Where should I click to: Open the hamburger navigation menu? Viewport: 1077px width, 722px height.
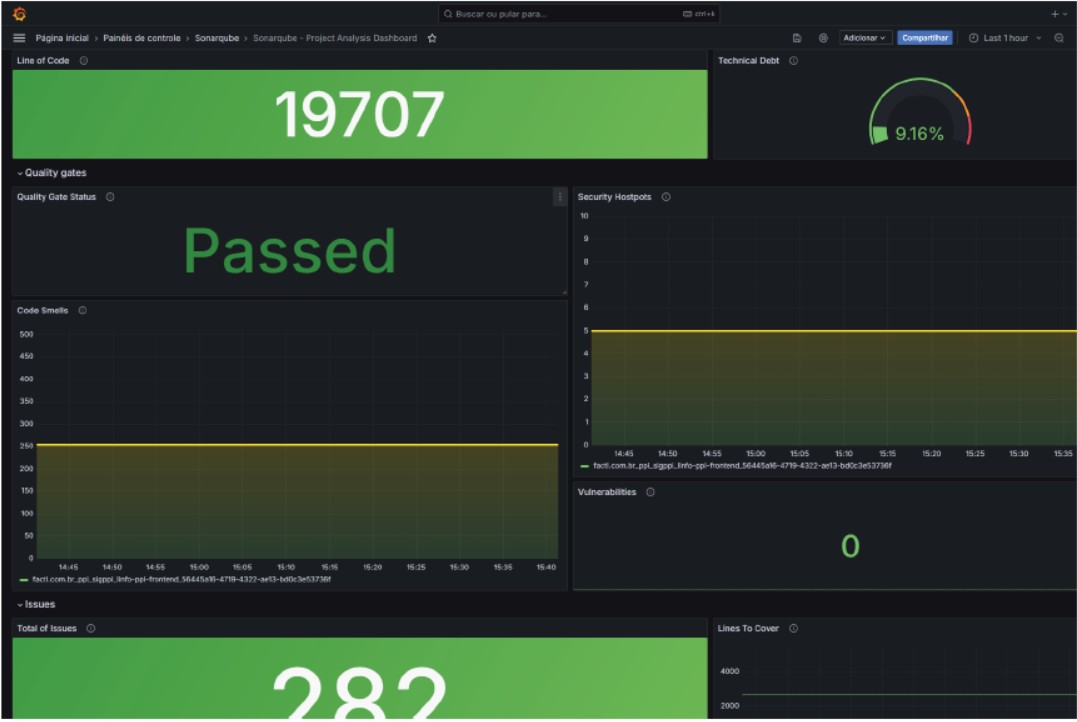19,38
